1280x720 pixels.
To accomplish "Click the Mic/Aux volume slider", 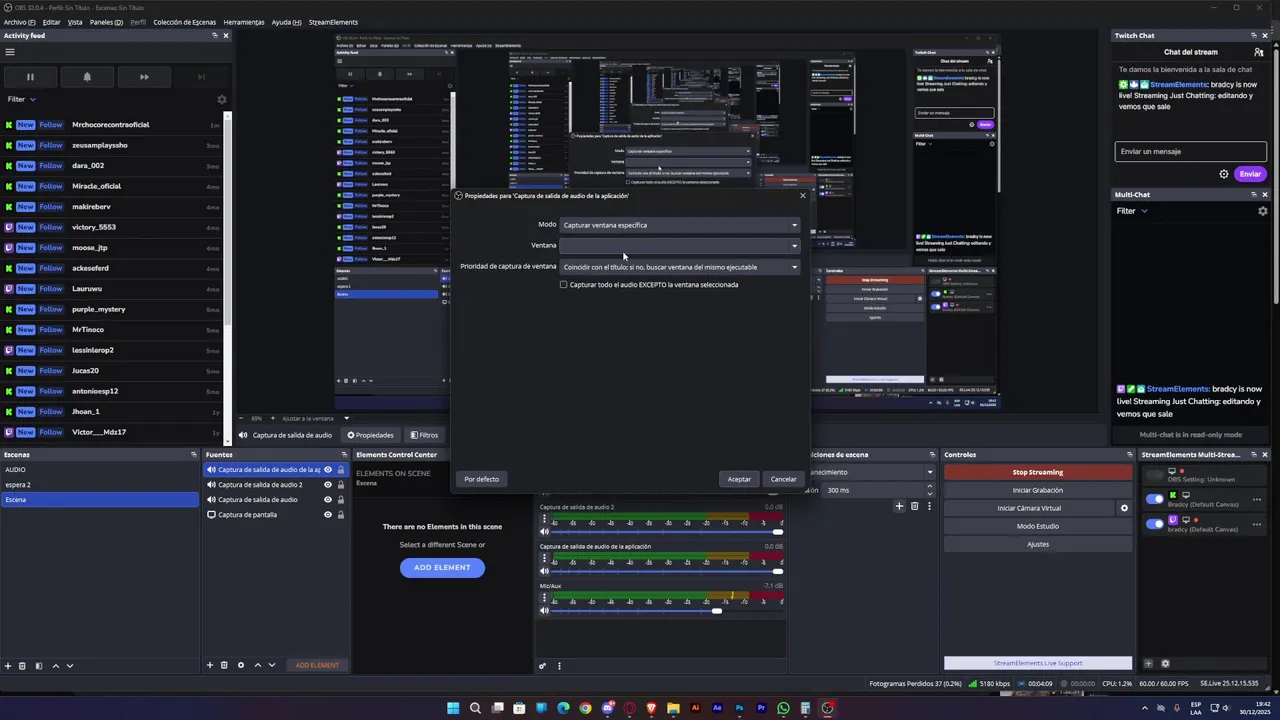I will pyautogui.click(x=665, y=611).
